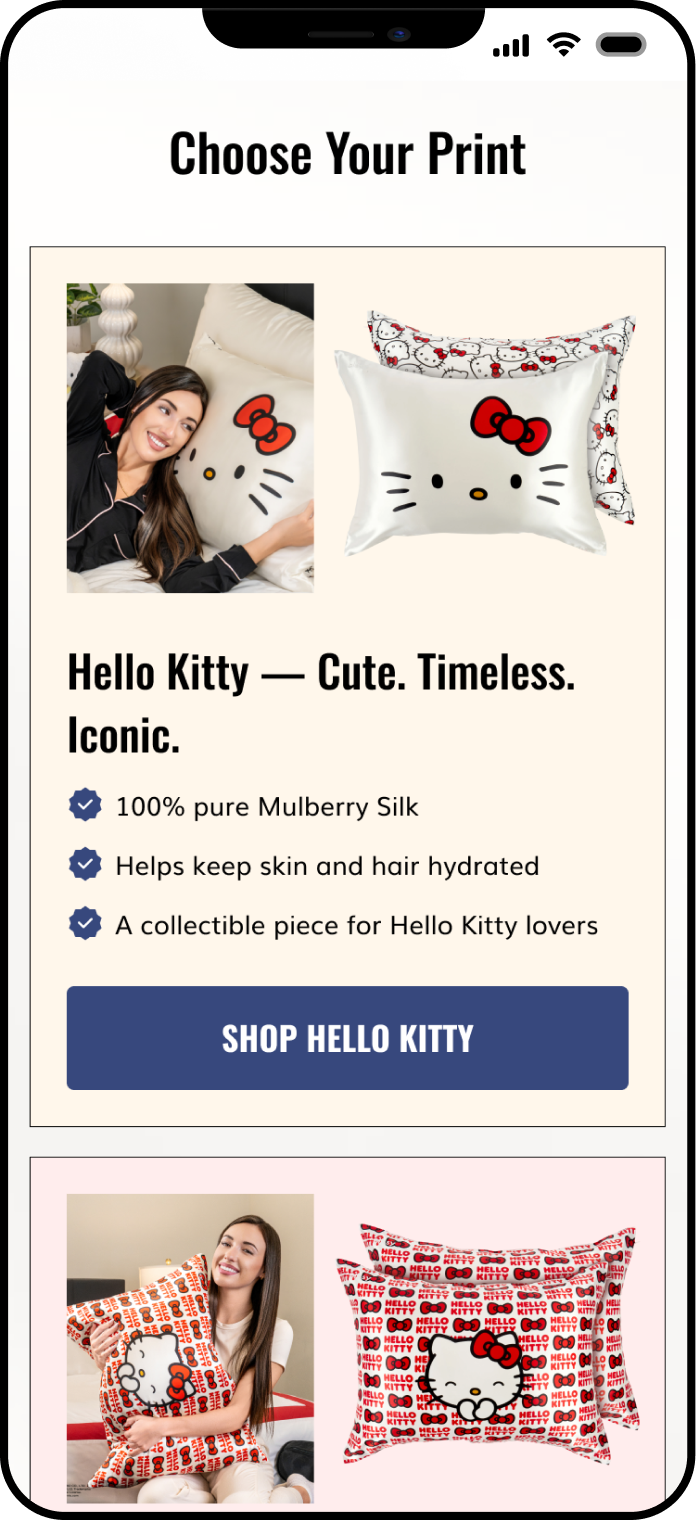696x1520 pixels.
Task: Click the red bow on the white pillowcase
Action: [x=510, y=424]
